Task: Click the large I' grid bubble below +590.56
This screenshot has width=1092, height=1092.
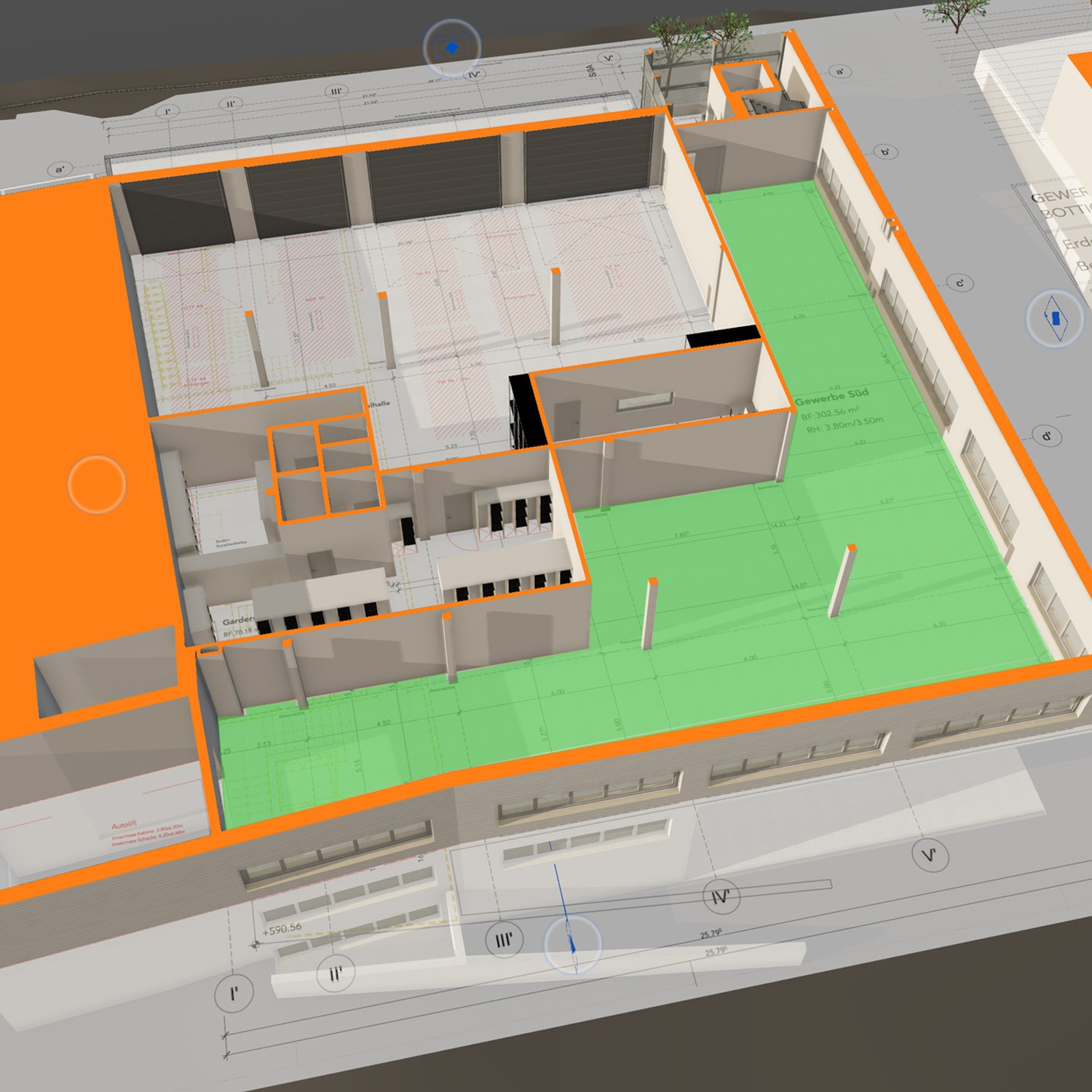Action: [x=234, y=994]
